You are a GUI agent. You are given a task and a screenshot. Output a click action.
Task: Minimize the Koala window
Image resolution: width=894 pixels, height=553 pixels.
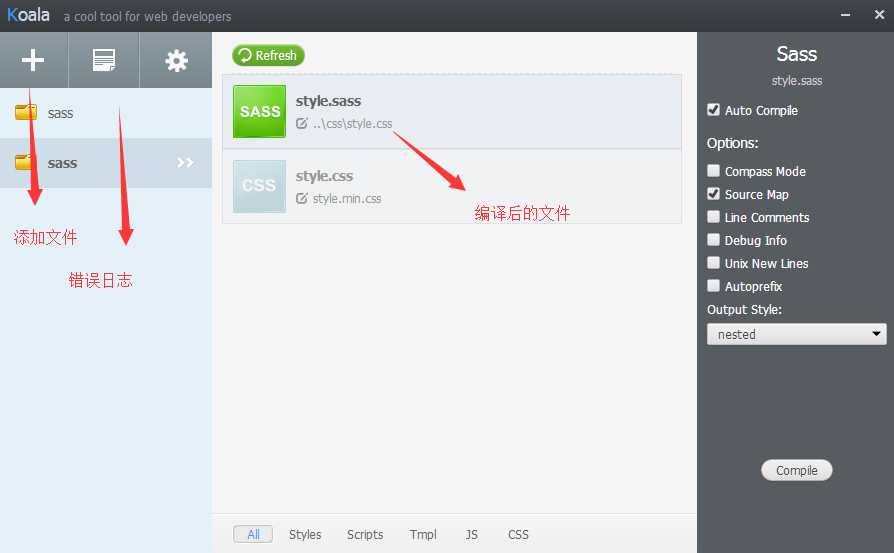point(846,15)
